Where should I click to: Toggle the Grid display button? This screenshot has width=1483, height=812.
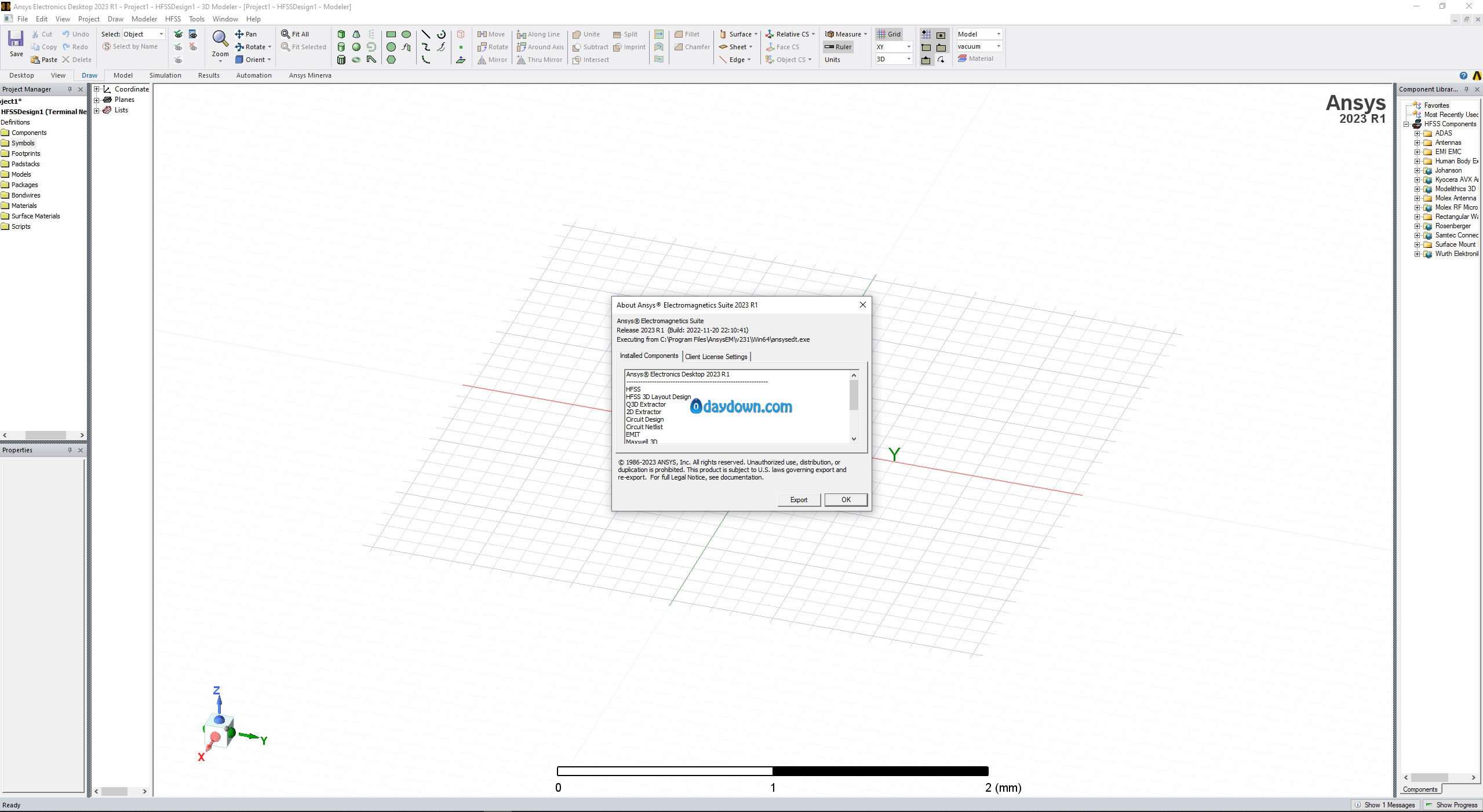[x=889, y=34]
